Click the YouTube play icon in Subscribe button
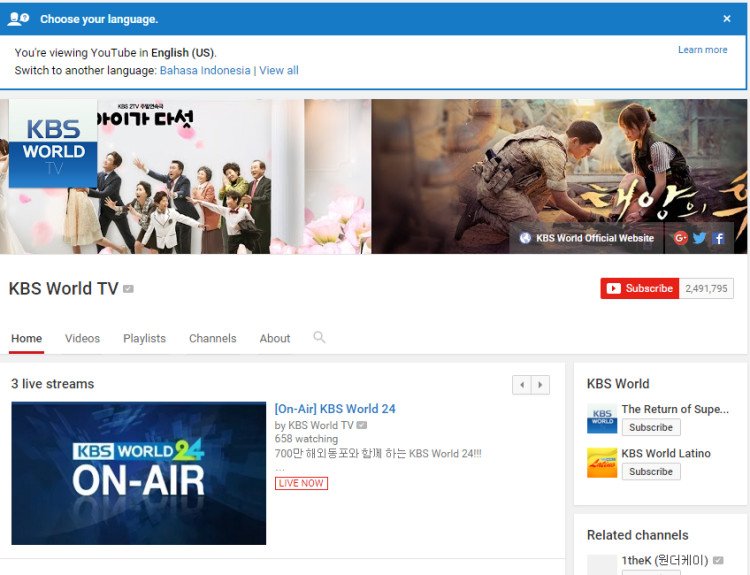 click(614, 288)
